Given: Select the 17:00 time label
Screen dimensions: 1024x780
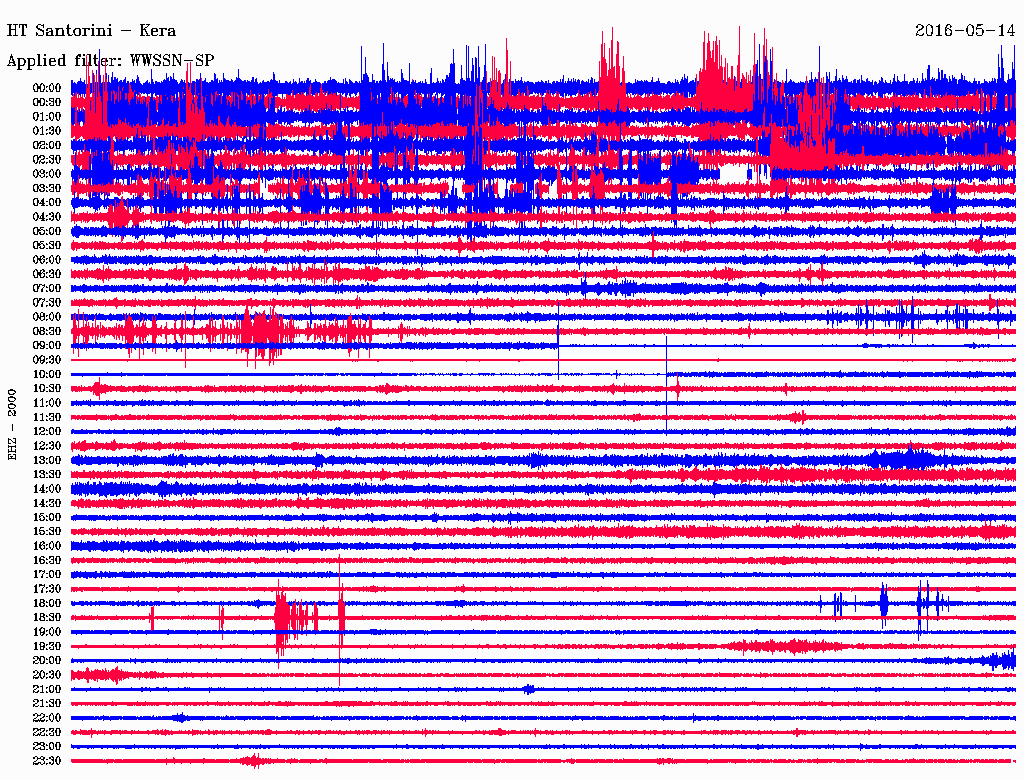Looking at the screenshot, I should click(47, 575).
